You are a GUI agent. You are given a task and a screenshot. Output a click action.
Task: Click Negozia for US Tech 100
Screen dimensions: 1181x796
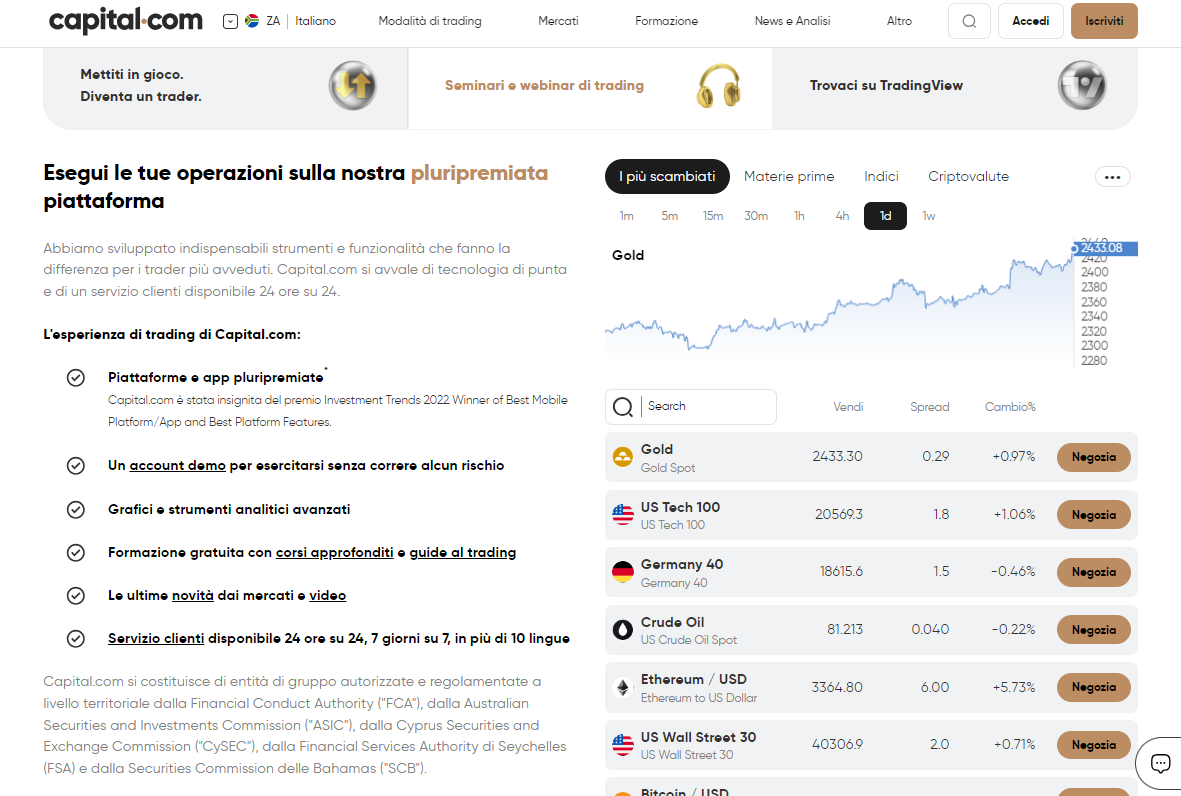pos(1094,515)
